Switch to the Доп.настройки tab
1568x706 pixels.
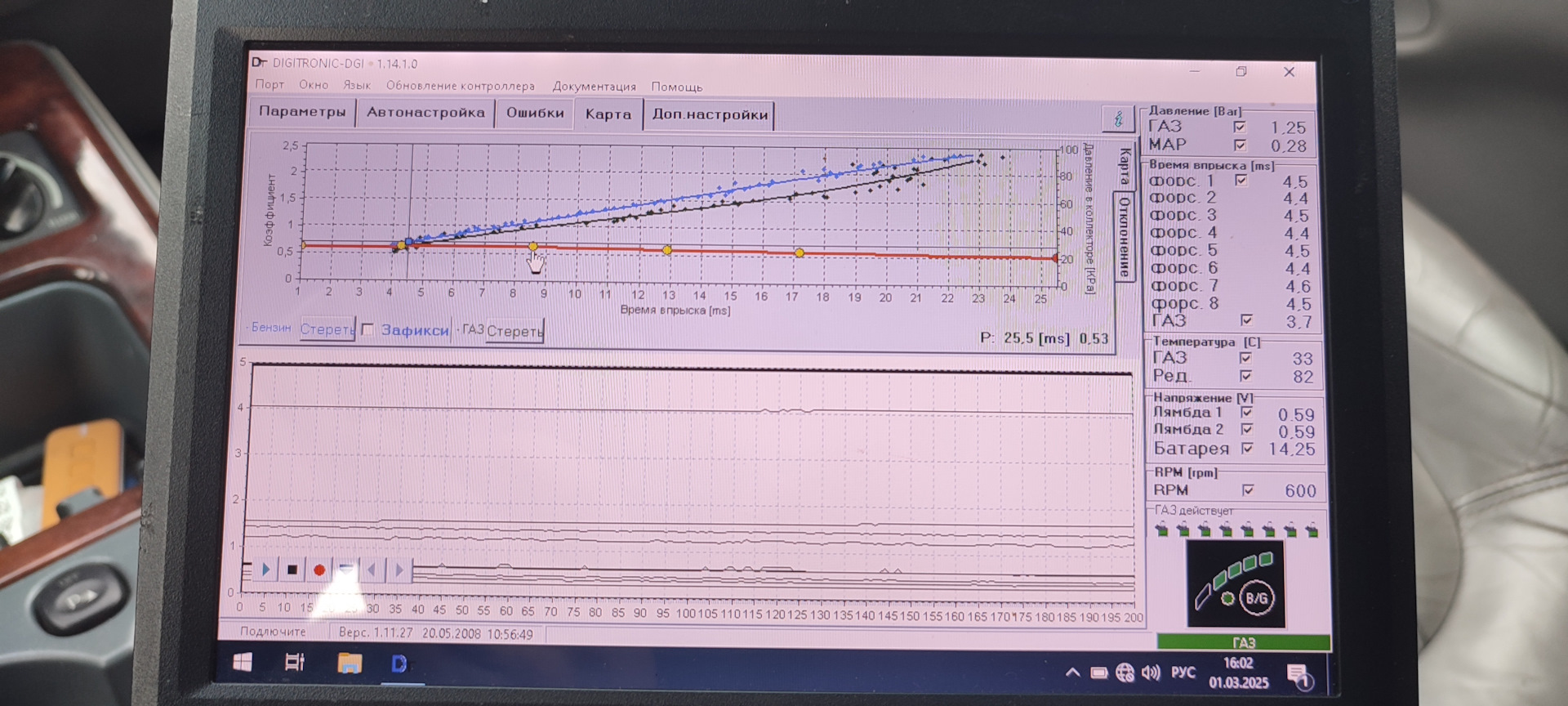[710, 114]
